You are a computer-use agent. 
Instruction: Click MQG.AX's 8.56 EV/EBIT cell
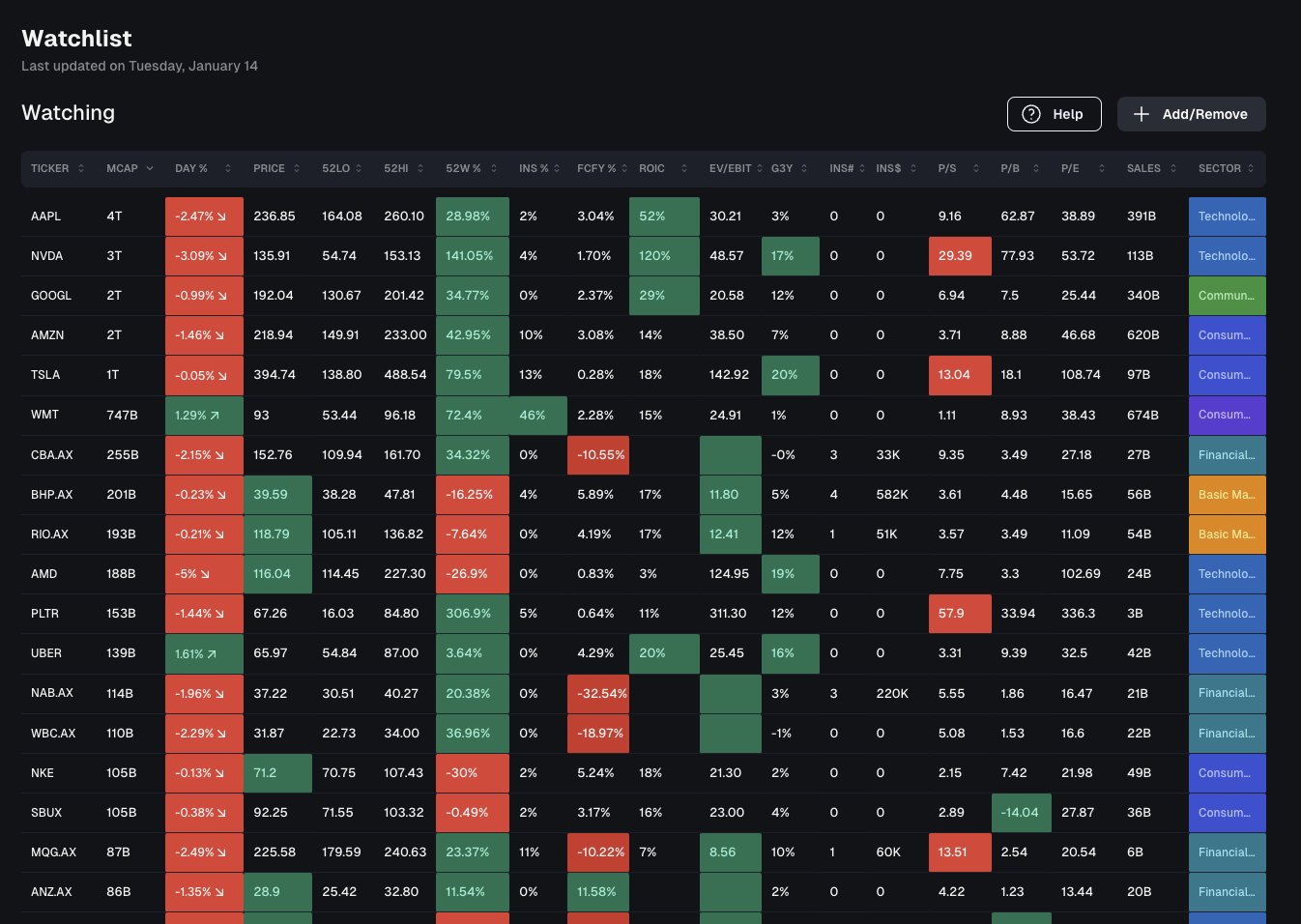tap(731, 852)
